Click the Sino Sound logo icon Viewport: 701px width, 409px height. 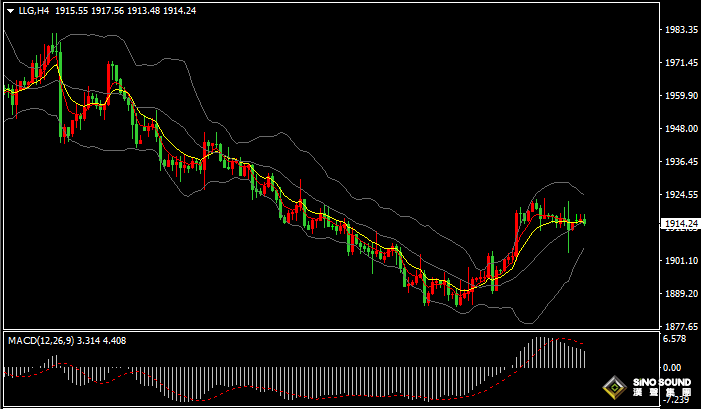point(613,386)
